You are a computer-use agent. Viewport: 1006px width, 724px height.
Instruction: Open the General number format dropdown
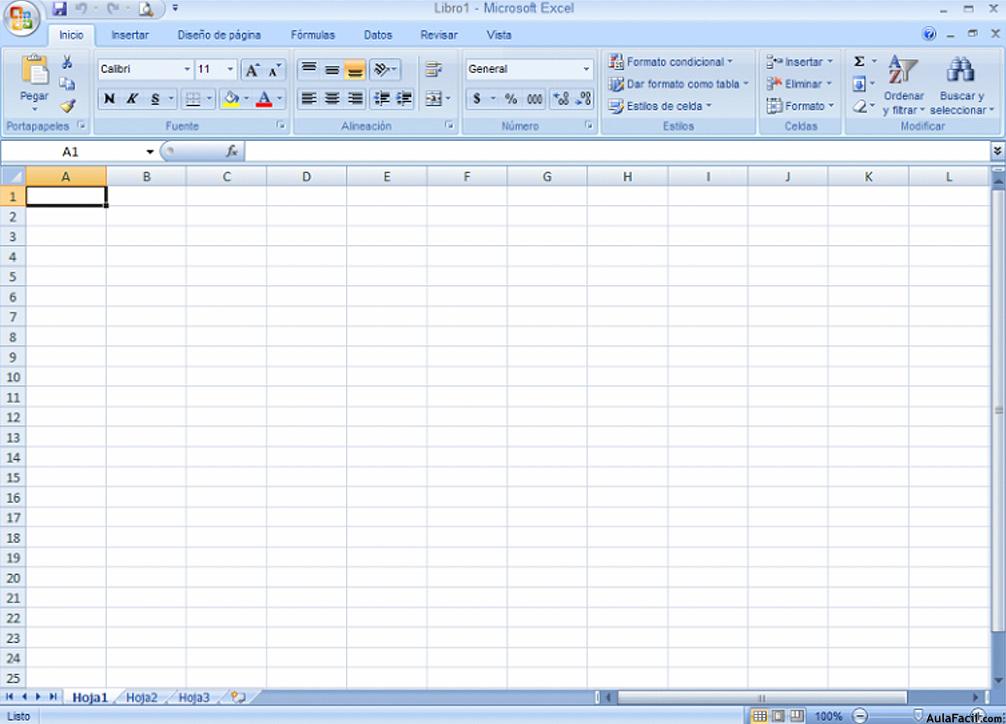coord(585,68)
